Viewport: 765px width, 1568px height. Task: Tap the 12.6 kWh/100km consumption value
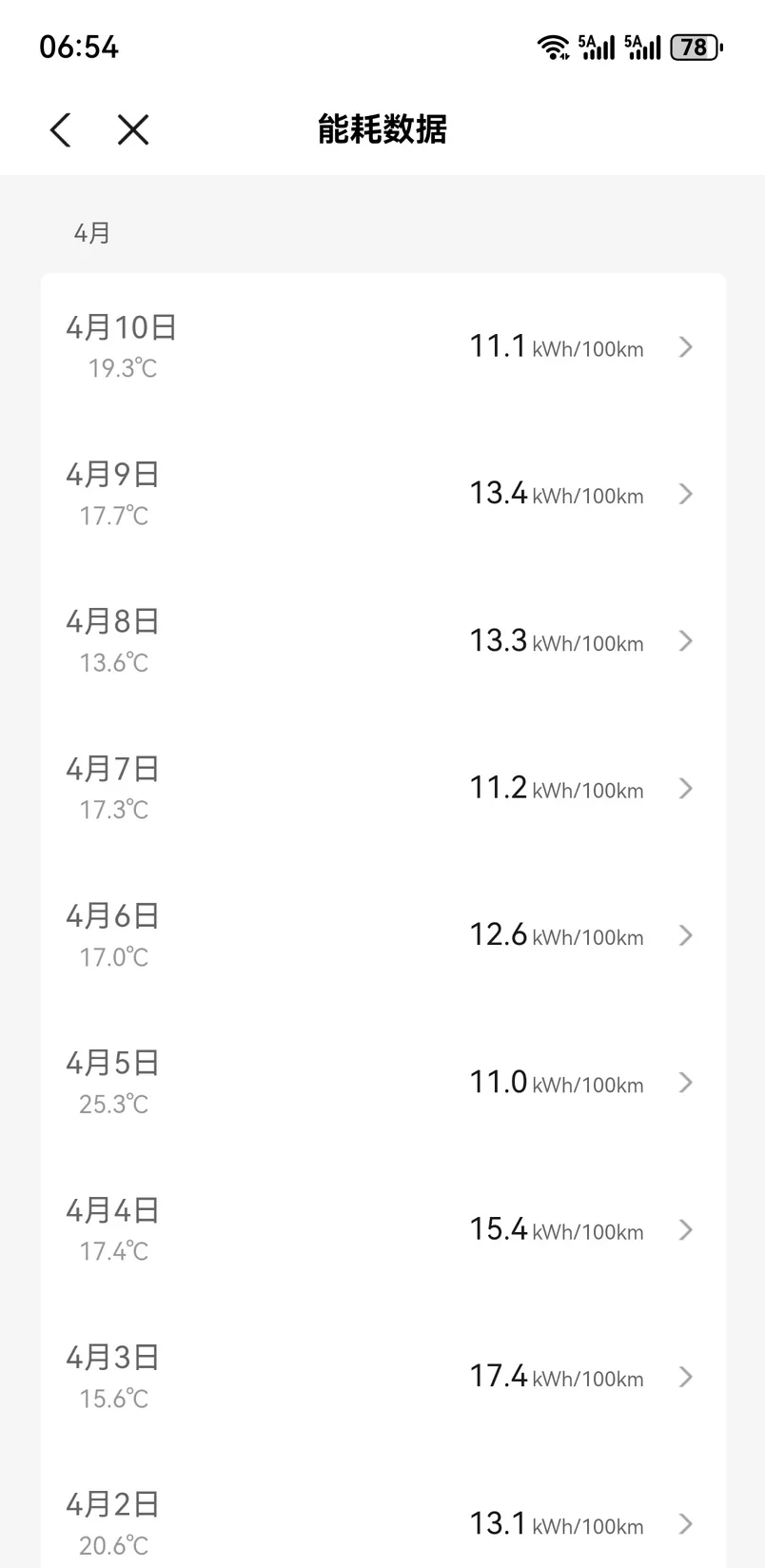[x=556, y=935]
